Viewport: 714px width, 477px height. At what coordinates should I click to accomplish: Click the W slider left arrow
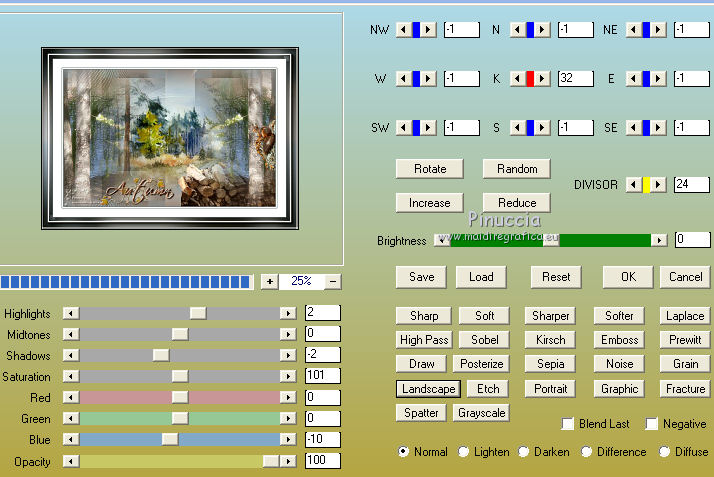[403, 79]
